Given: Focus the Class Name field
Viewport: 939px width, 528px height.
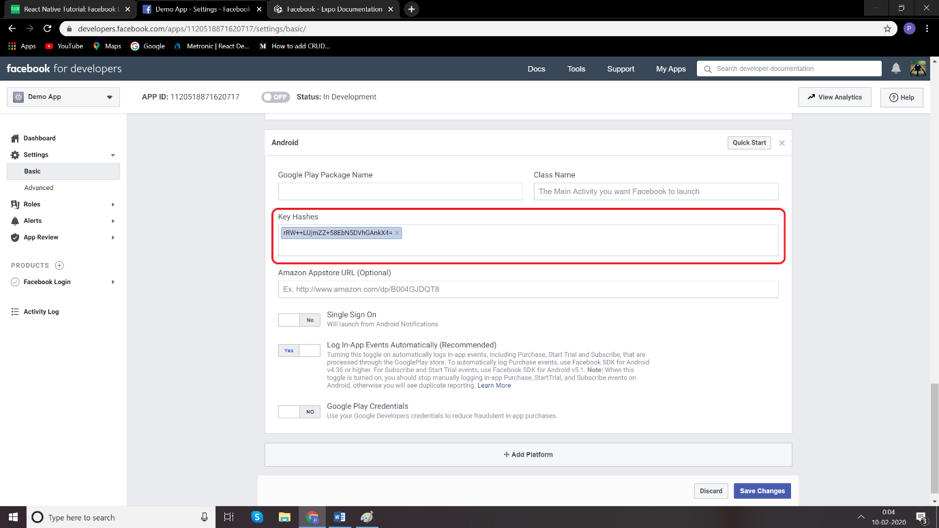Looking at the screenshot, I should pos(656,192).
